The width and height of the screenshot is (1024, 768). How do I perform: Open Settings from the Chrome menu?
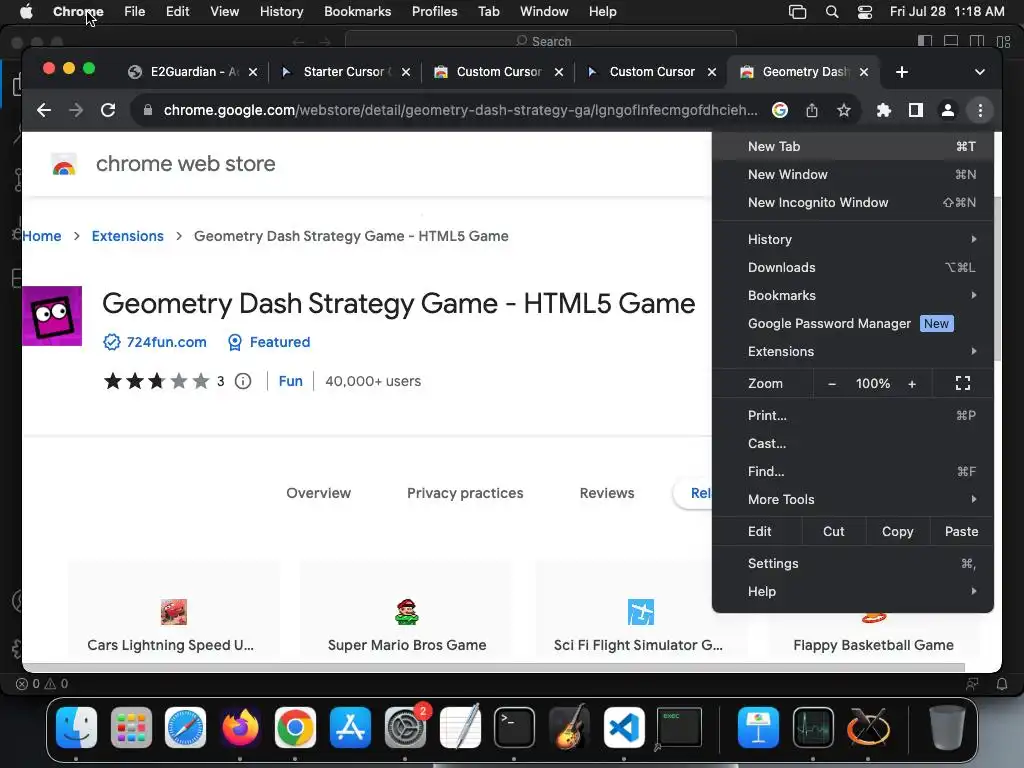[x=852, y=564]
